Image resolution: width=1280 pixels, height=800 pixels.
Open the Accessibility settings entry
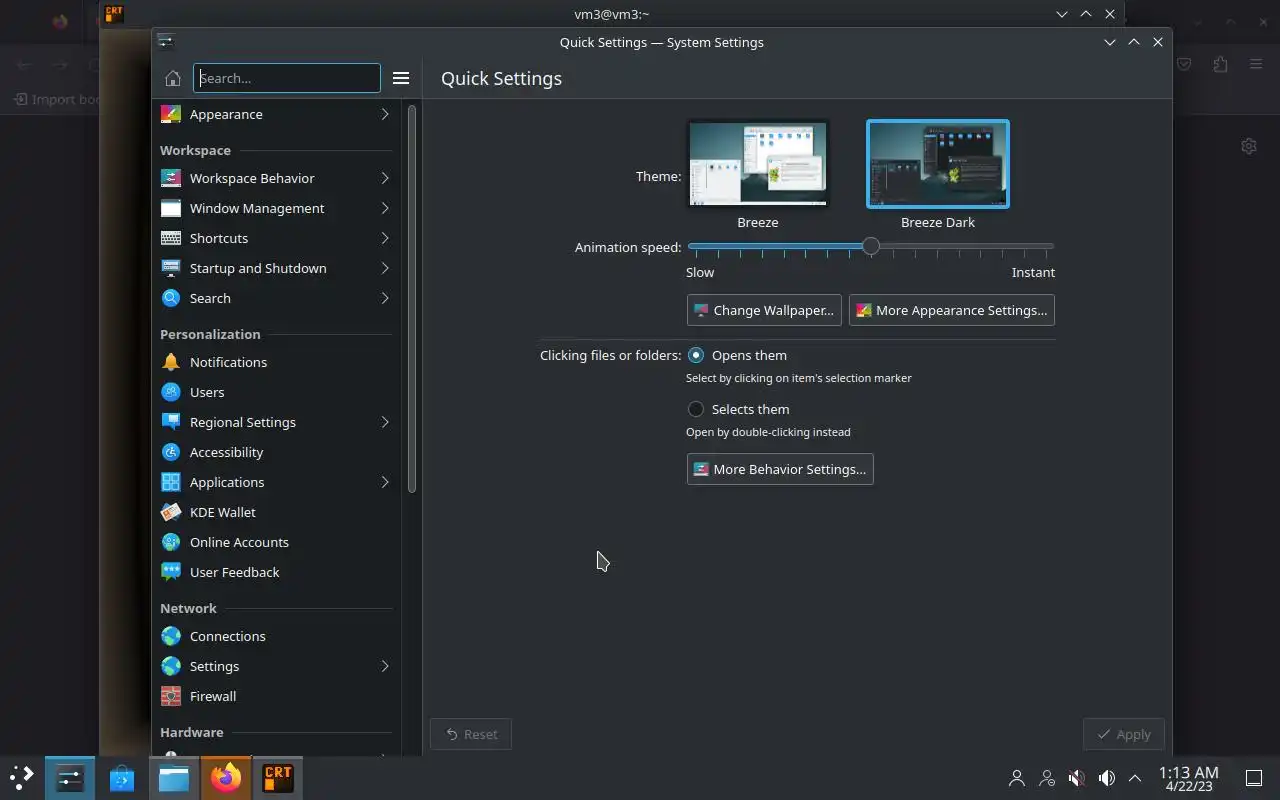277,452
